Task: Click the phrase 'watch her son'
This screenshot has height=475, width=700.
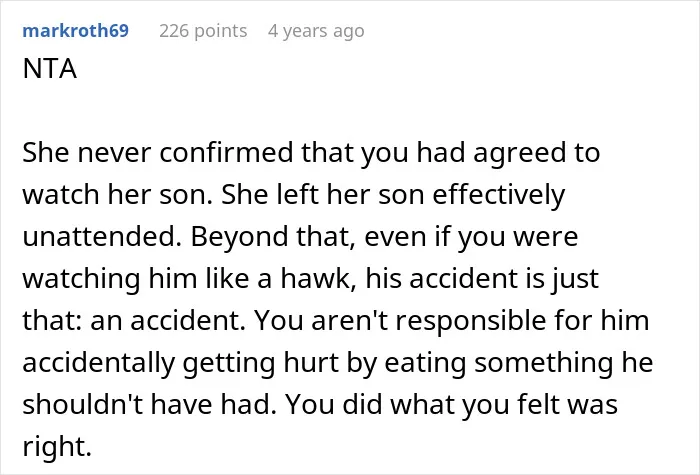Action: [117, 195]
